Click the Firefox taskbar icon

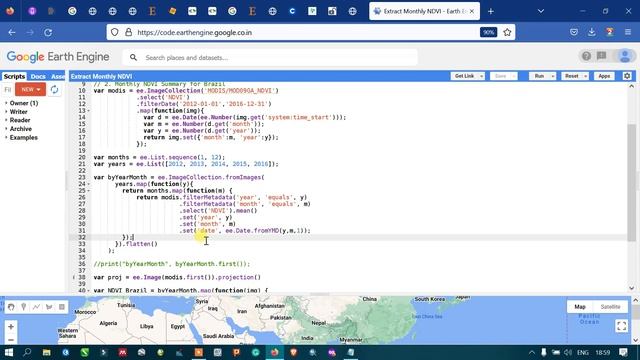point(275,352)
